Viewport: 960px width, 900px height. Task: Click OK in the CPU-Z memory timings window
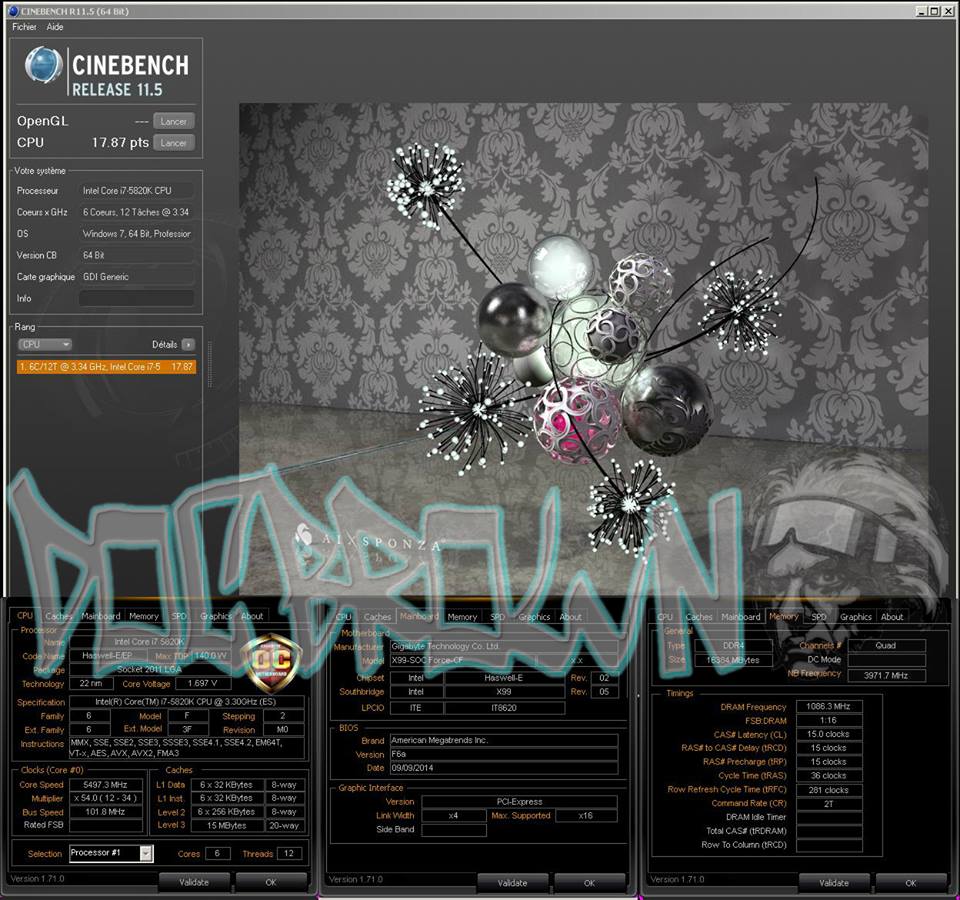911,883
